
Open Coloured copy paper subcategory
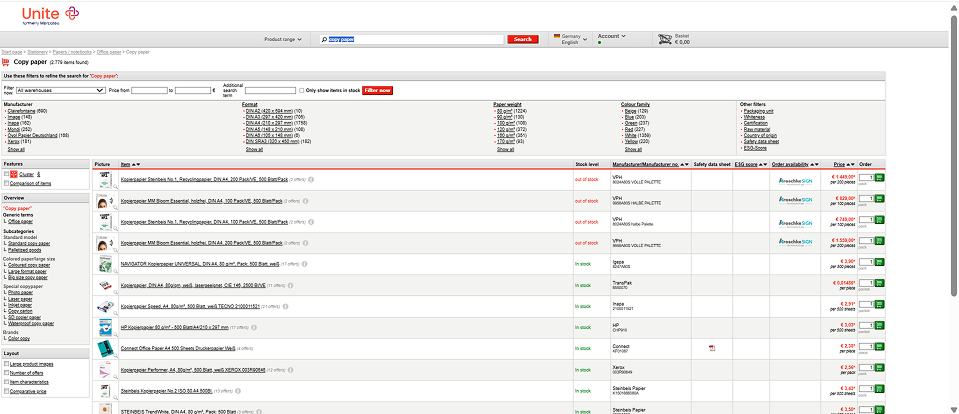pyautogui.click(x=29, y=265)
